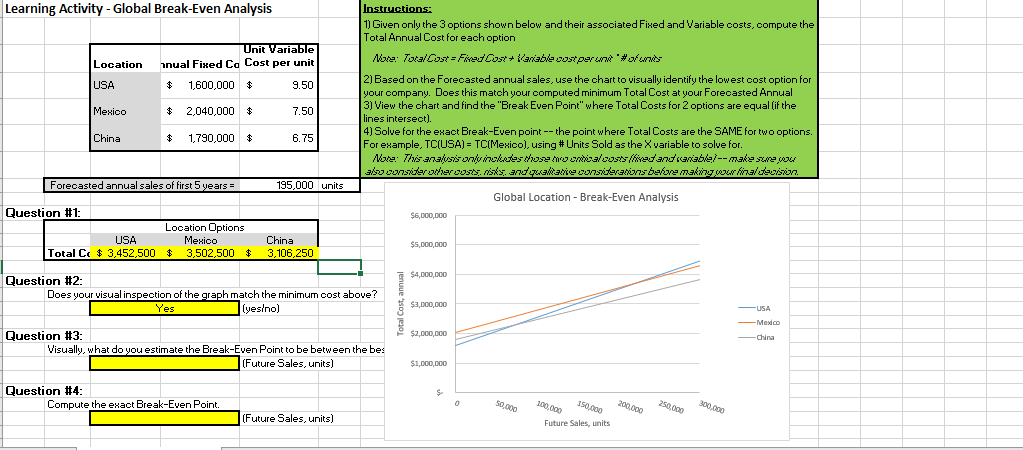Select the China location row label

coord(126,138)
